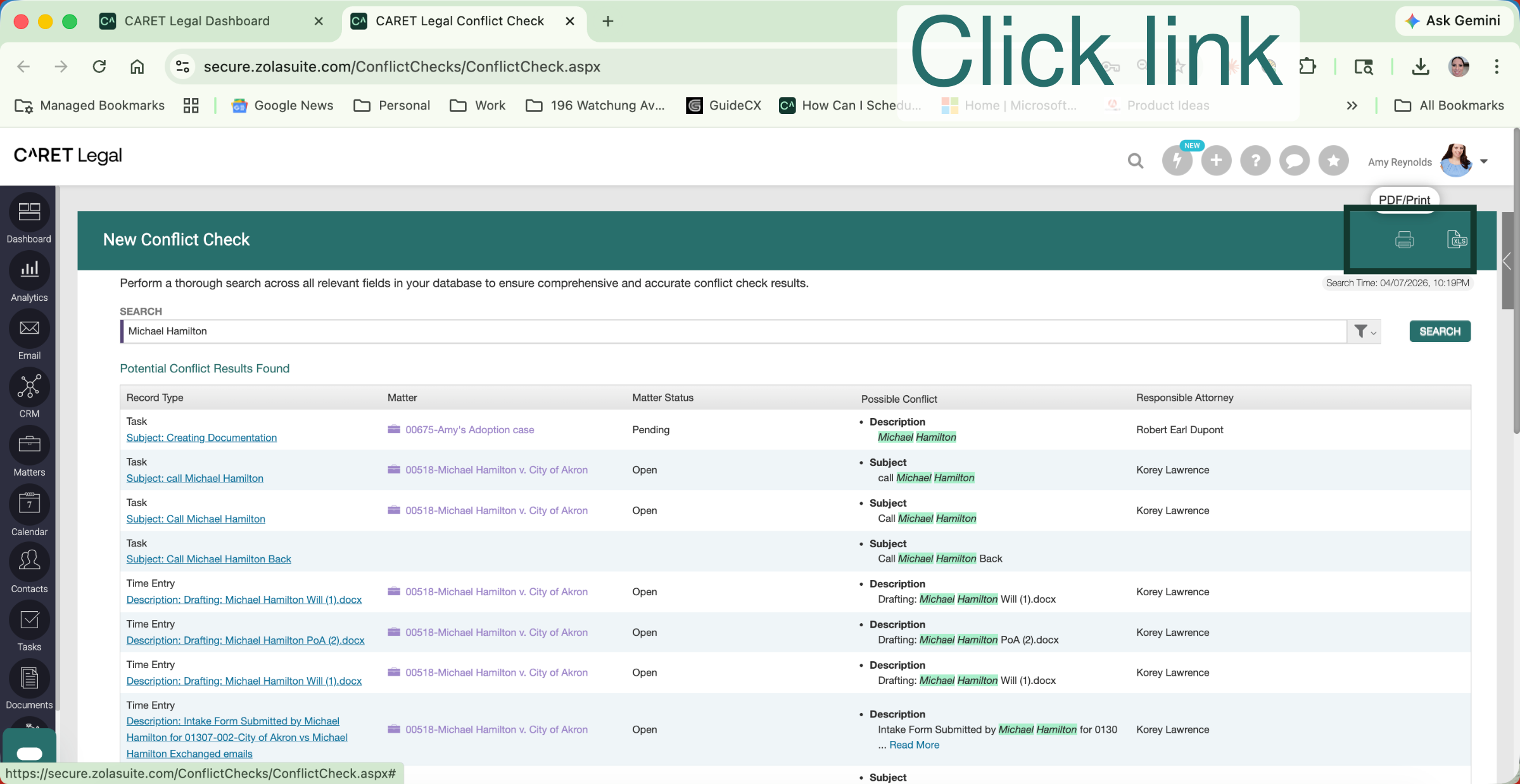1520x784 pixels.
Task: Open Subject: call Michael Hamilton link
Action: [x=194, y=478]
